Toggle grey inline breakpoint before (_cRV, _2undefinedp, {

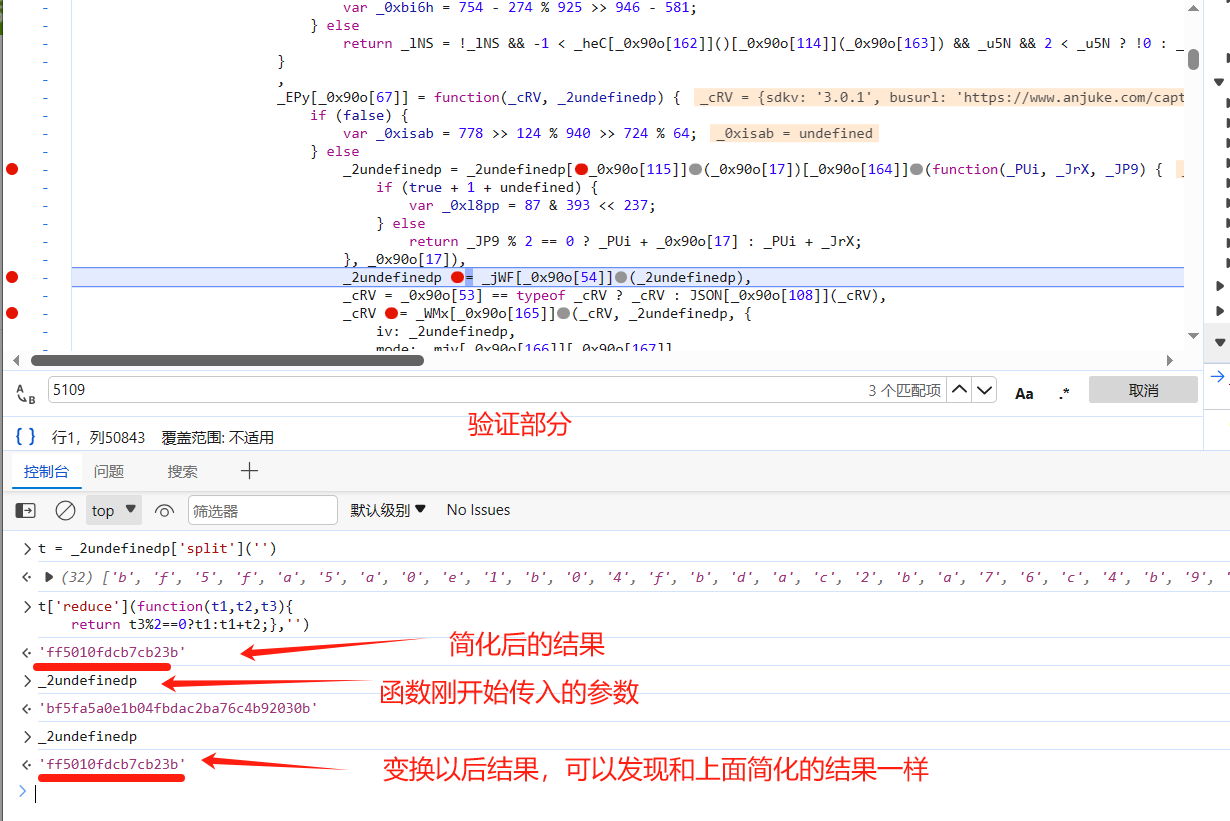[564, 313]
